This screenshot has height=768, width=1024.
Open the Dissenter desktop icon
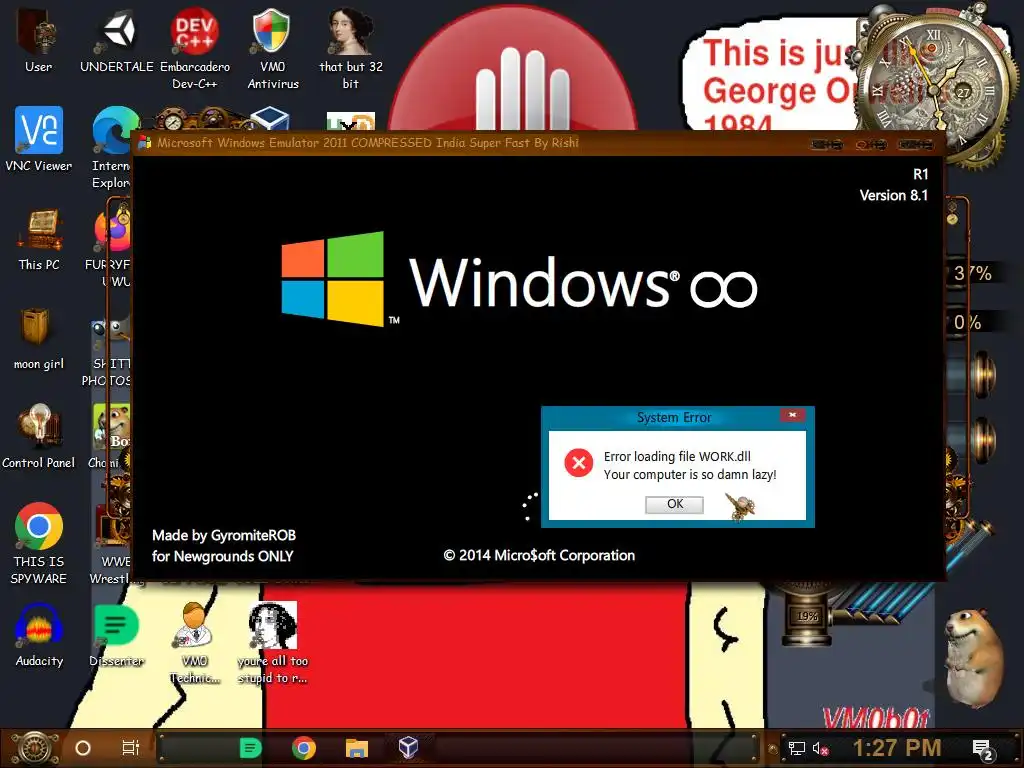(116, 635)
